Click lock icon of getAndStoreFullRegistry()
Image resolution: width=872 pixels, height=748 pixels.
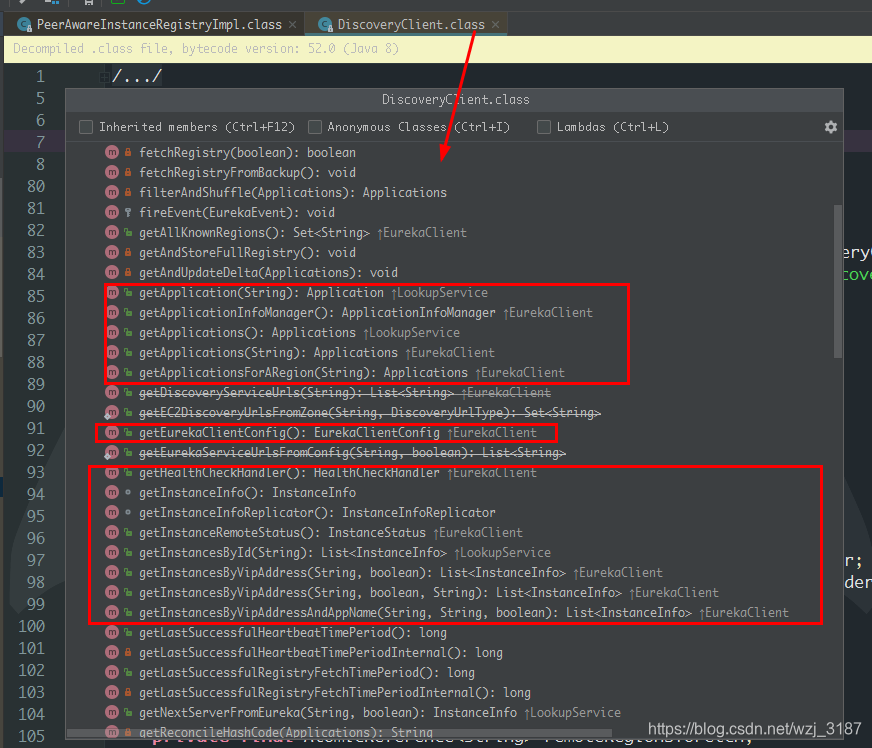click(128, 252)
